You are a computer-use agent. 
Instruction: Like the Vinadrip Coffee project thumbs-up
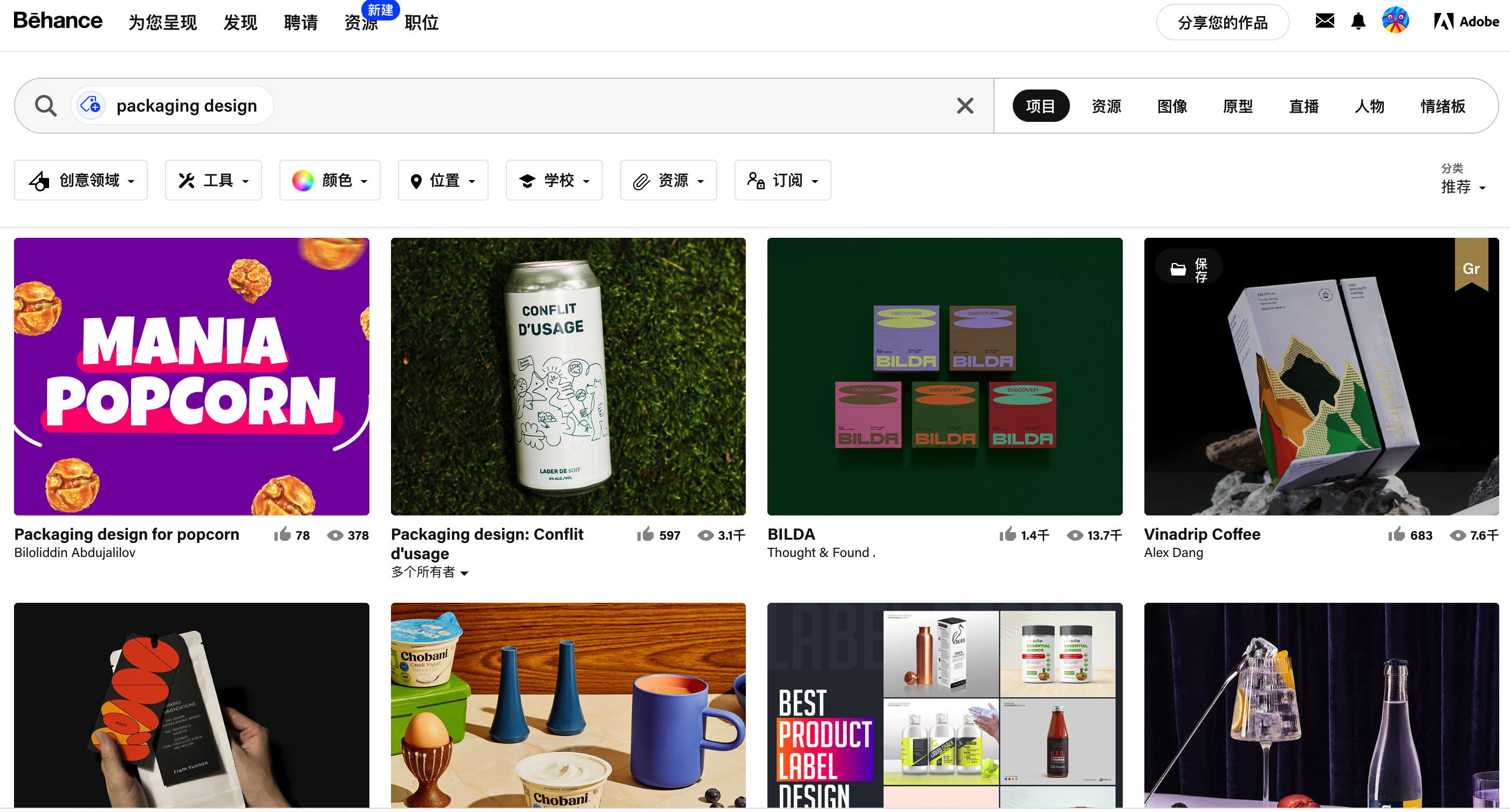(1396, 534)
